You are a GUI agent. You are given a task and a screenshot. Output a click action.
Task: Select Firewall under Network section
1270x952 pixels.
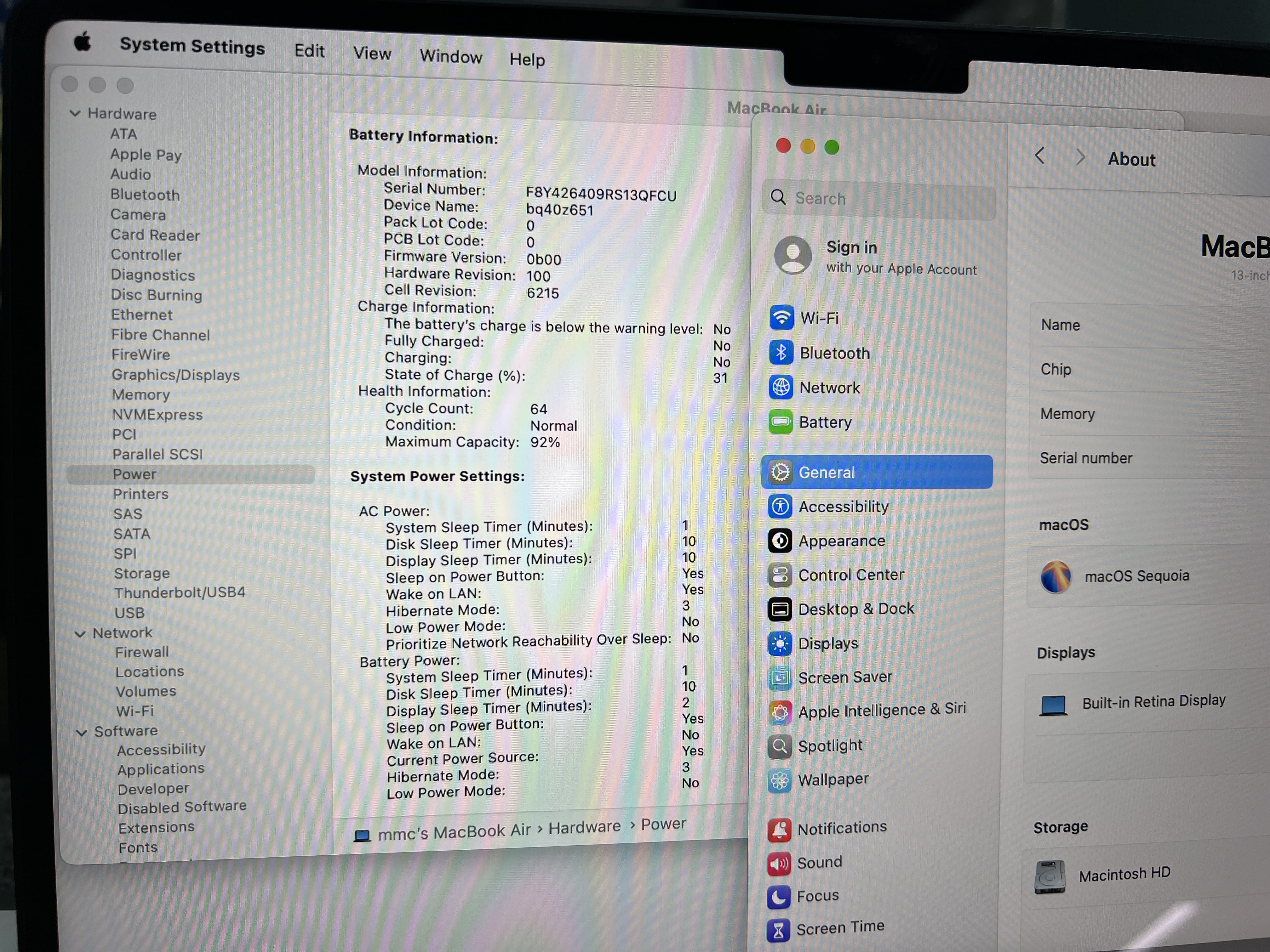click(x=142, y=653)
